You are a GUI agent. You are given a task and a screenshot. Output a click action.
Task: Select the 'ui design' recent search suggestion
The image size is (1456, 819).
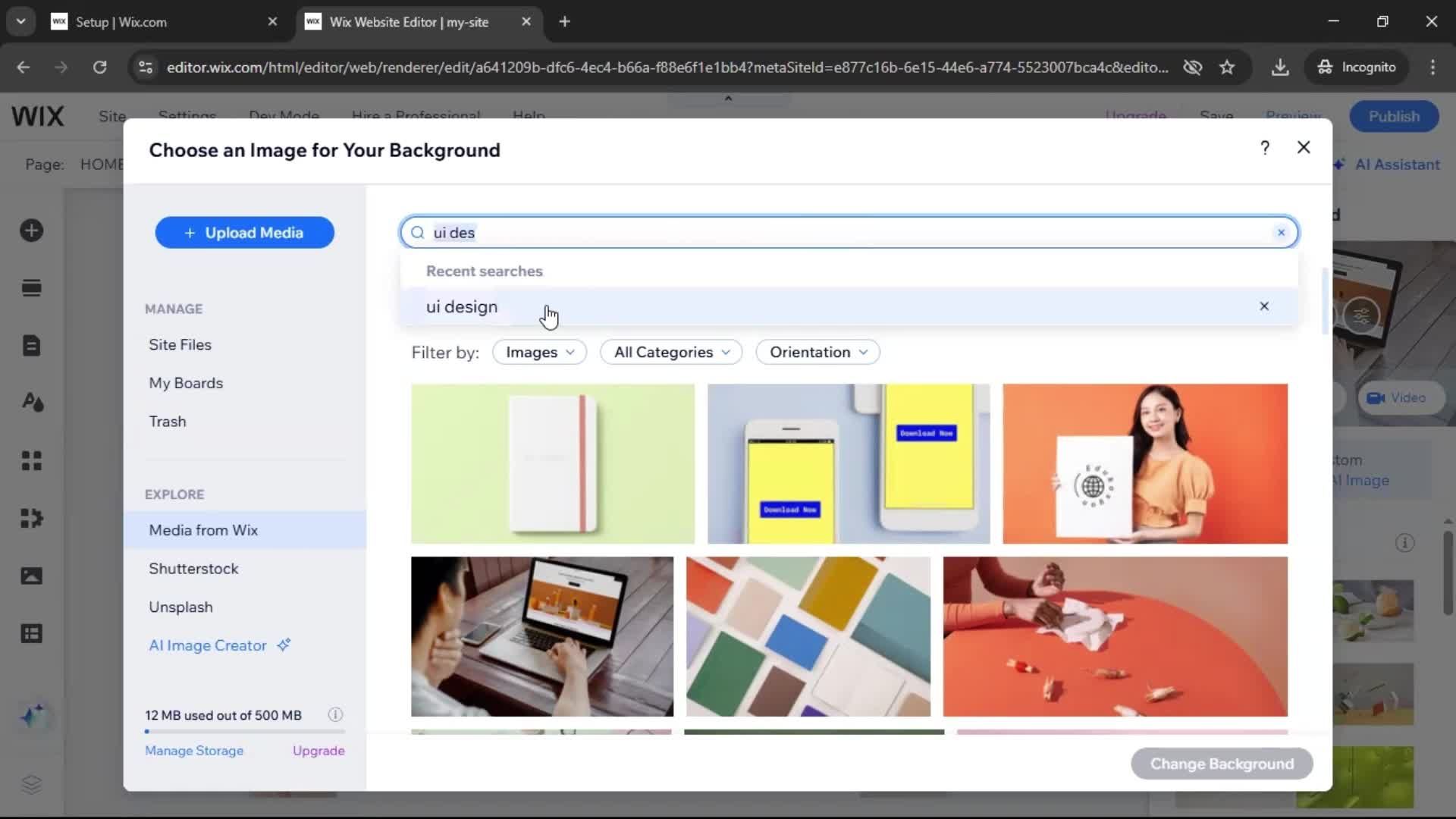click(849, 306)
